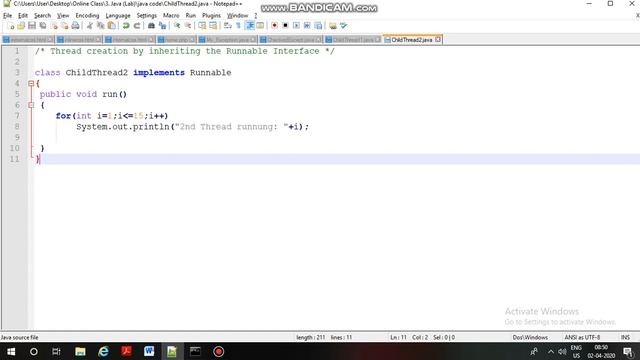Click the Redo toolbar arrow
Screen dimensions: 640x360
coord(137,26)
